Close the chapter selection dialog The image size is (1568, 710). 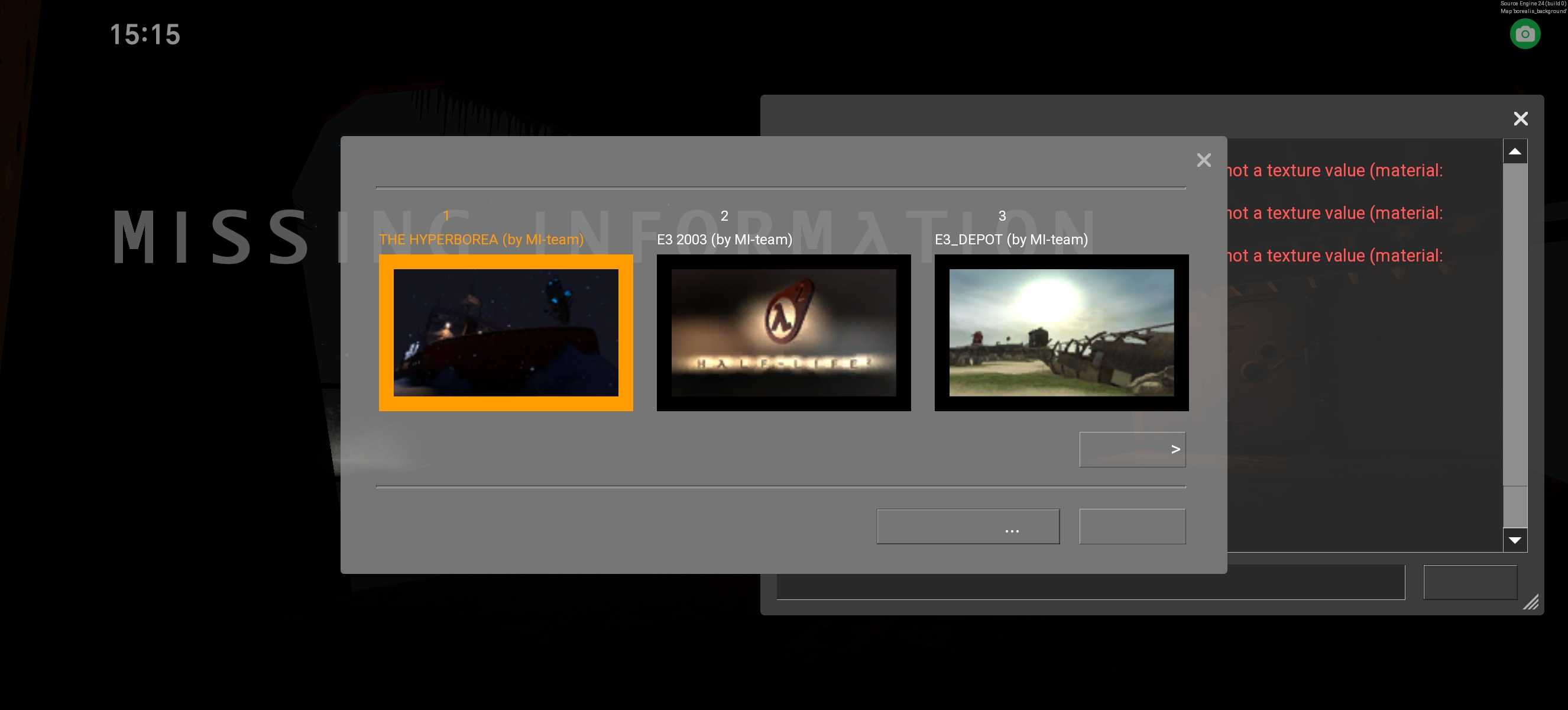pos(1203,160)
